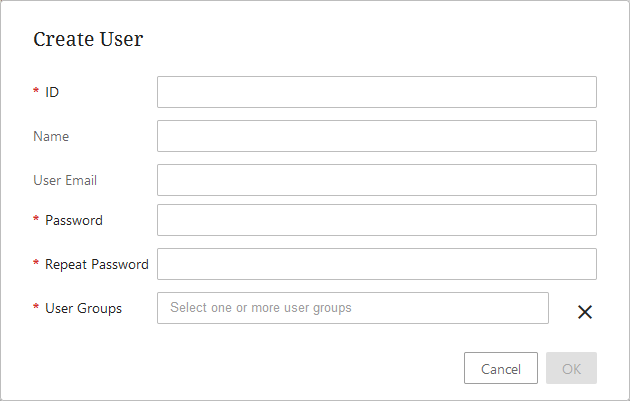The width and height of the screenshot is (630, 401).
Task: Click the User Email label
Action: coord(65,180)
